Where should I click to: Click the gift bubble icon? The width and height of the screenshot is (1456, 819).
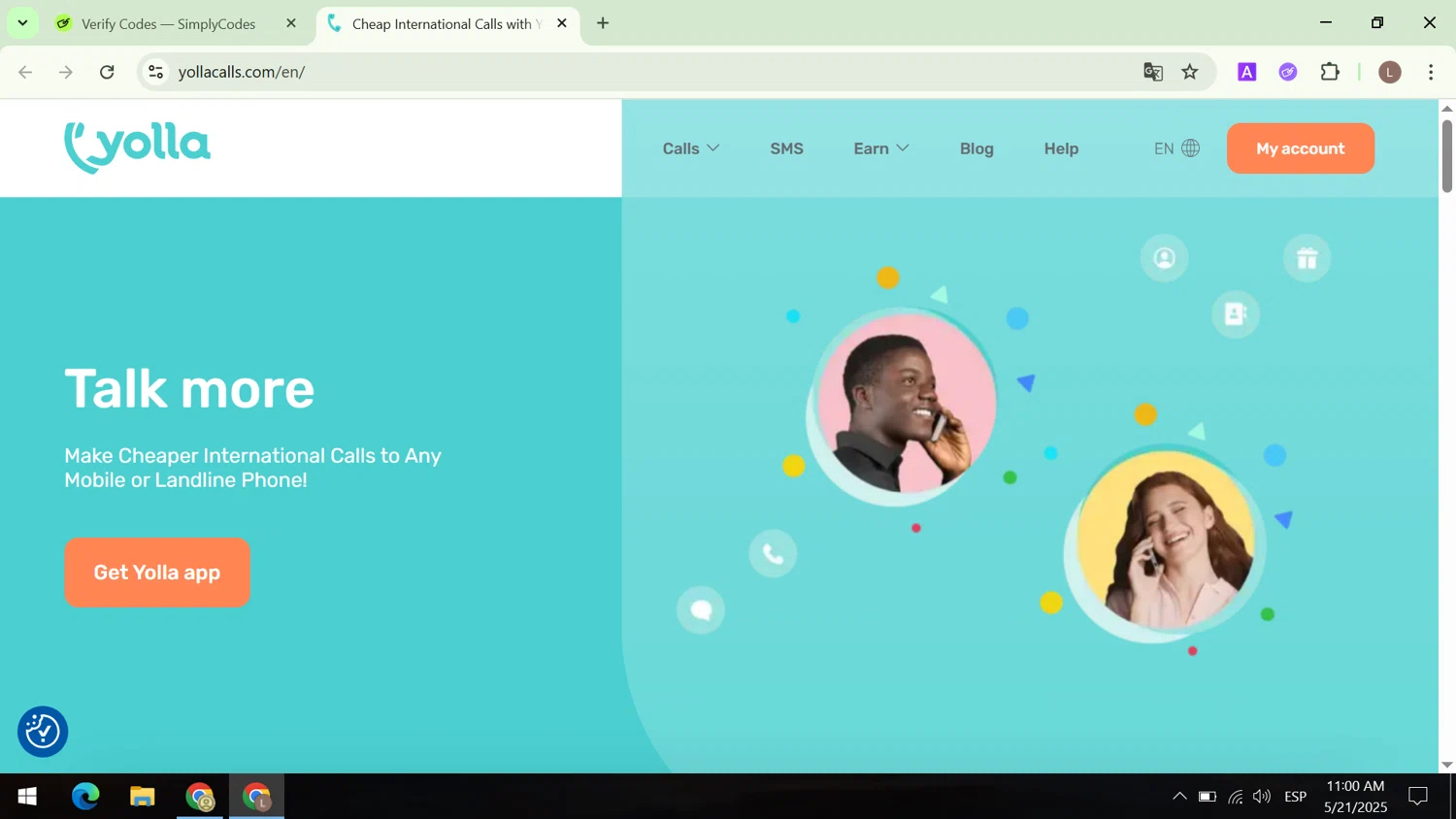point(1307,258)
